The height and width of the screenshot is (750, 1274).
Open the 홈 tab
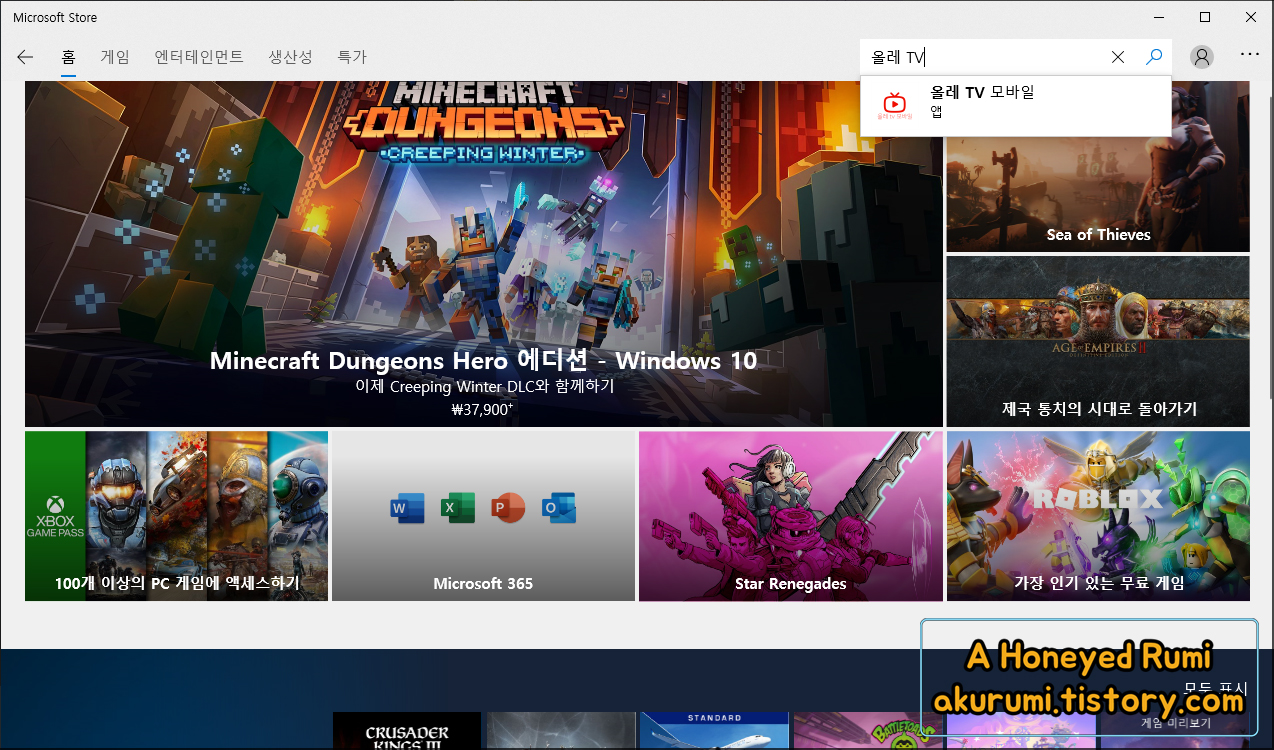pyautogui.click(x=68, y=57)
